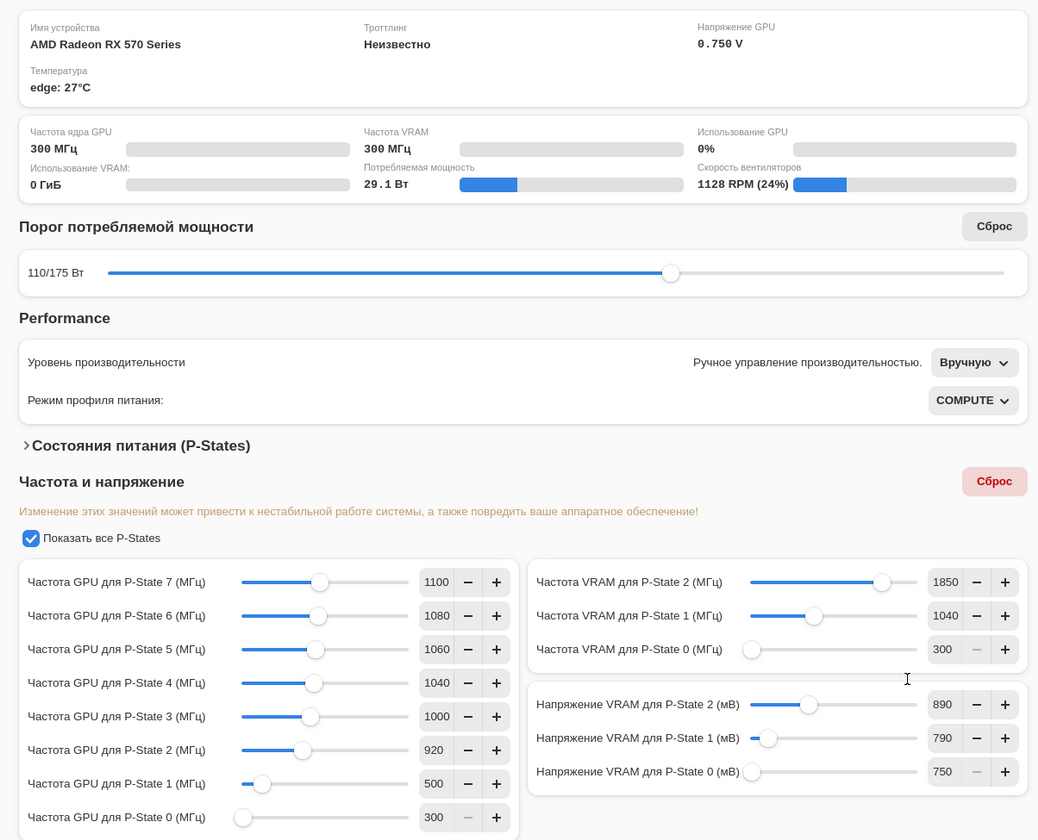Increase VRAM P-State 0 voltage with plus
Screen dimensions: 1038x840
pyautogui.click(x=1004, y=772)
